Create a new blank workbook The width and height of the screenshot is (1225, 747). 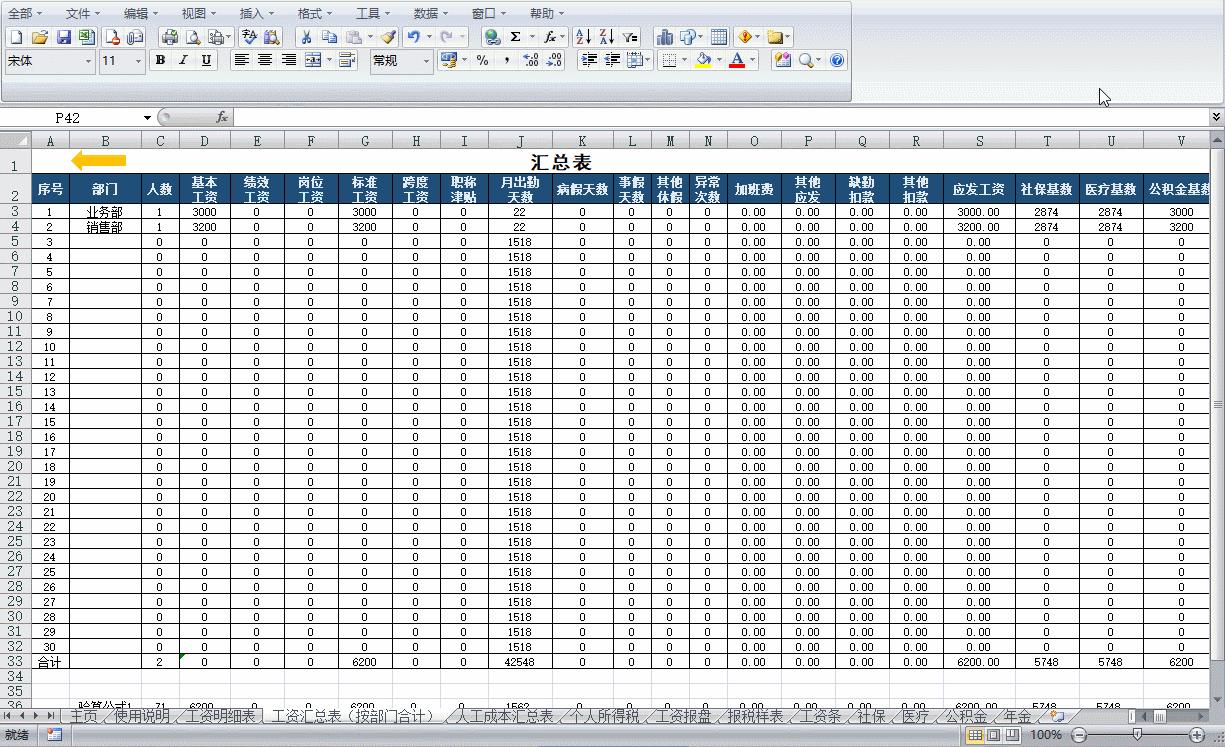[x=16, y=37]
